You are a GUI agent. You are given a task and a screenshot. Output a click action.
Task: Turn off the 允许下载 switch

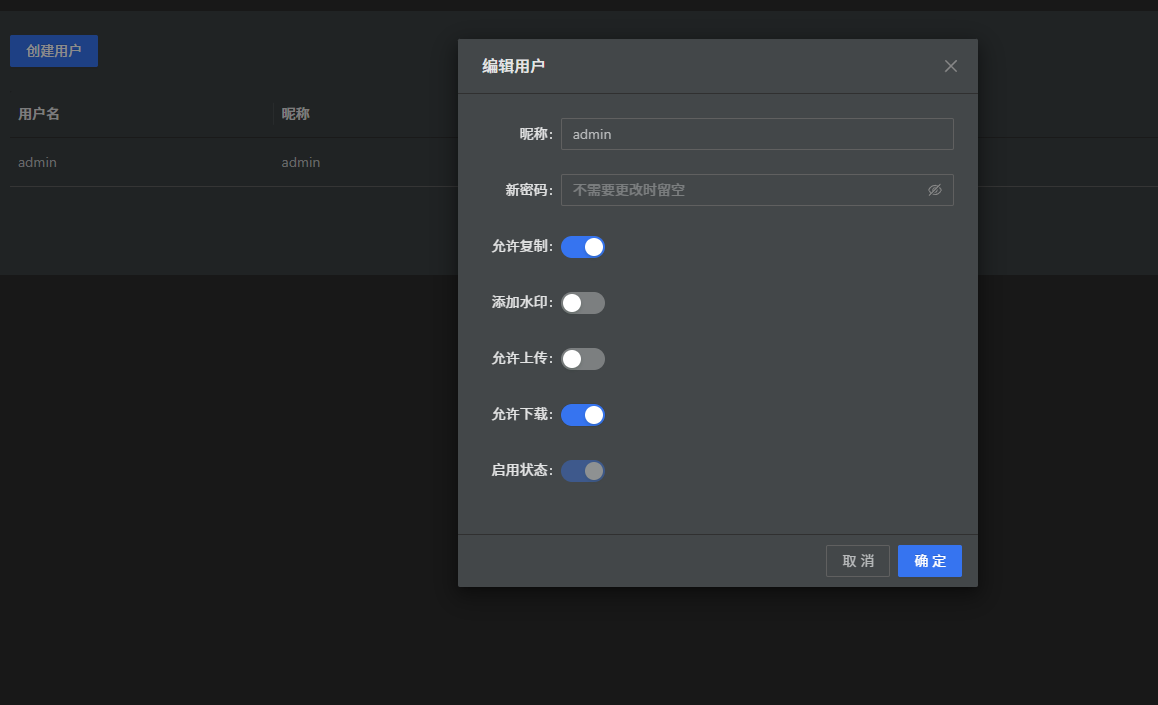point(583,415)
